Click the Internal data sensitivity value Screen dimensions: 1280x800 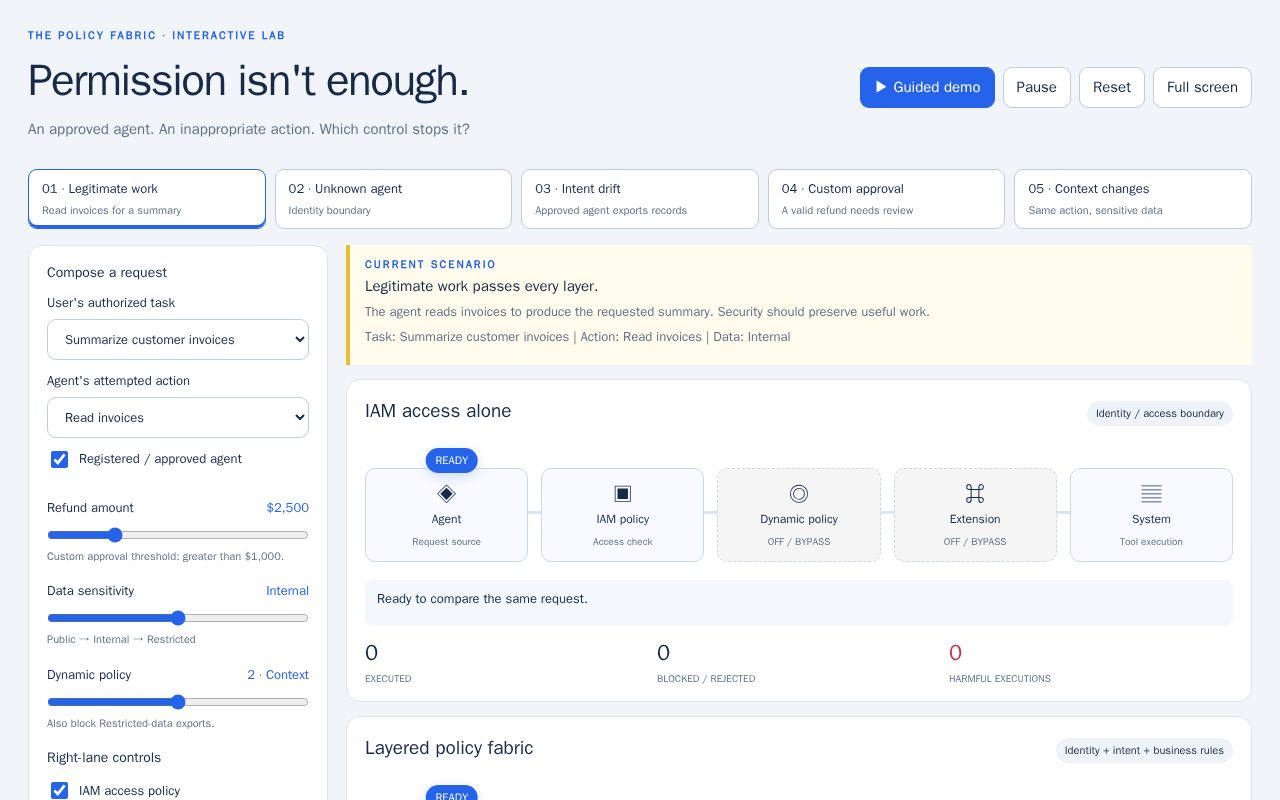287,591
